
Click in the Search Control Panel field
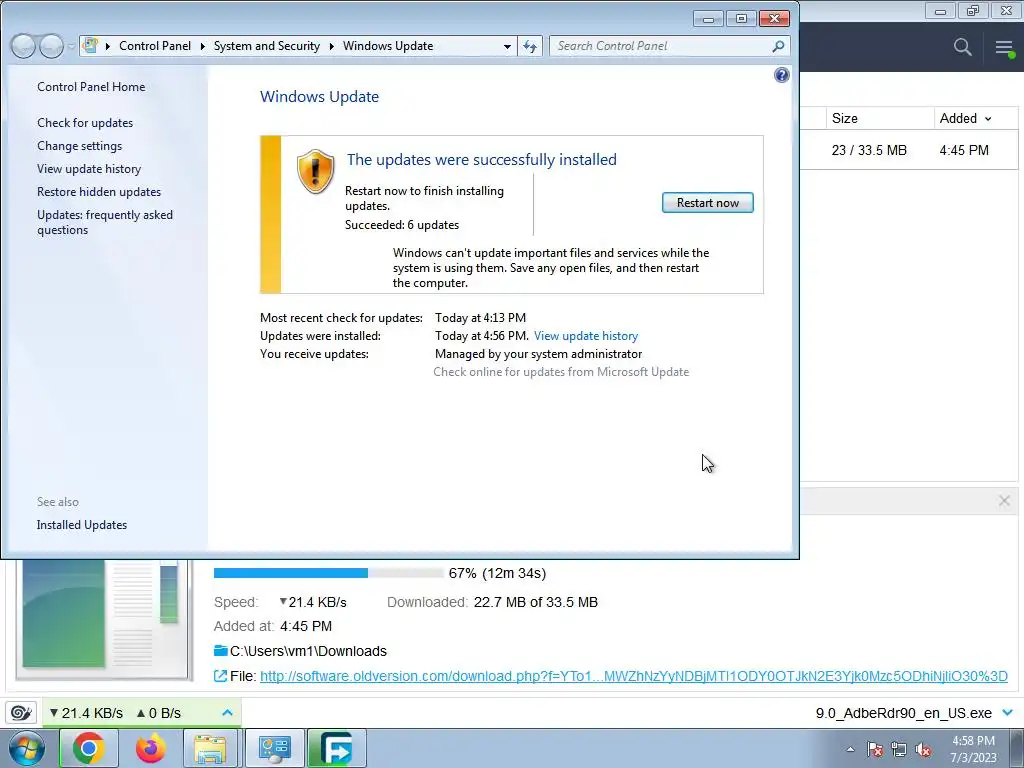(660, 46)
